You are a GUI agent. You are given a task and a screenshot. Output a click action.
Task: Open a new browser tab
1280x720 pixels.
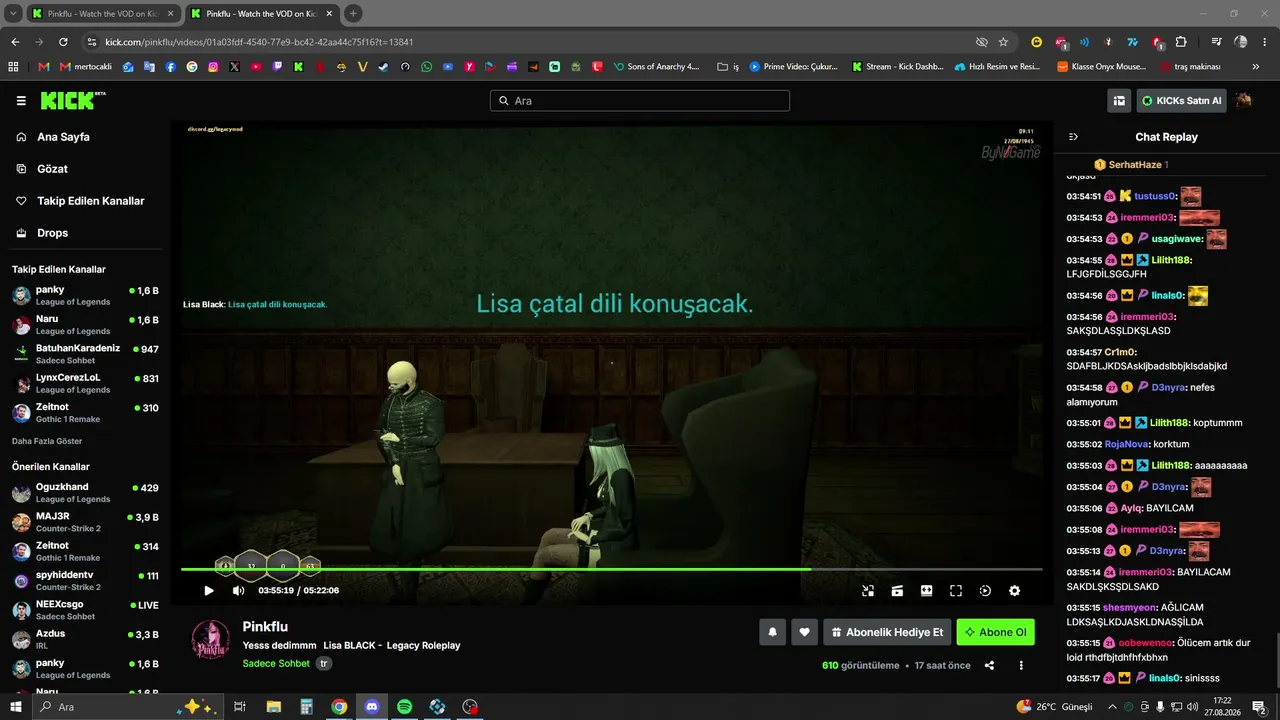[x=353, y=14]
